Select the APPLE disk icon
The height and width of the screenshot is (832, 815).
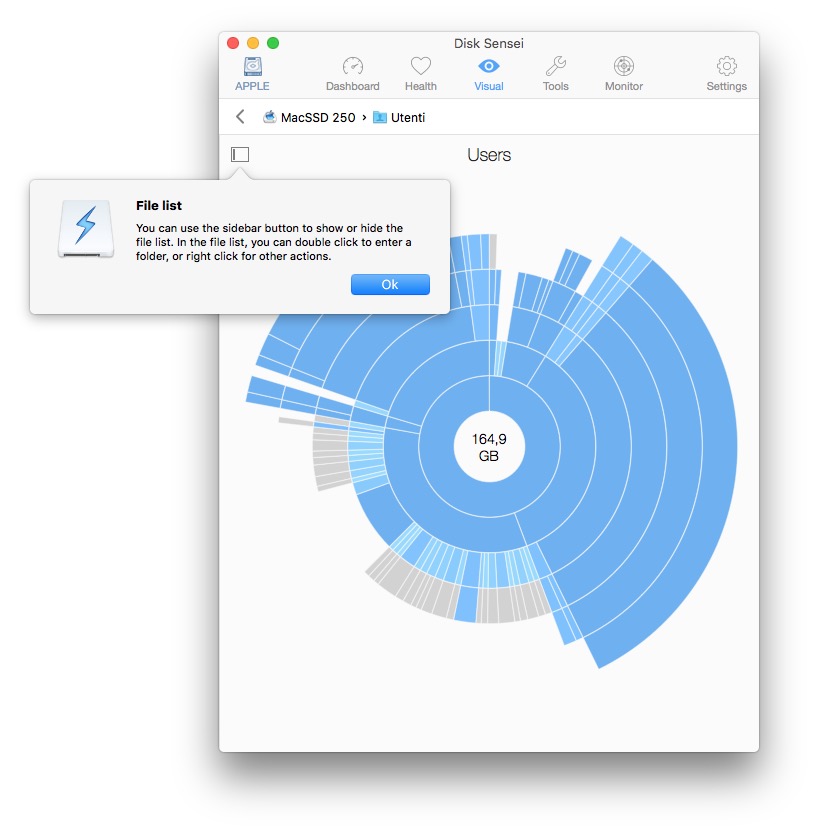coord(253,74)
